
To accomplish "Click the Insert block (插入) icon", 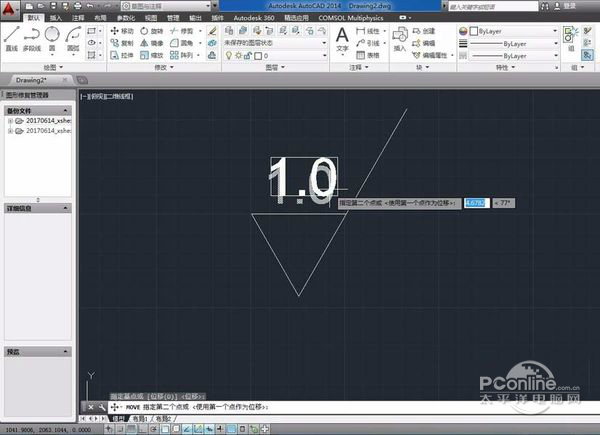I will click(399, 39).
